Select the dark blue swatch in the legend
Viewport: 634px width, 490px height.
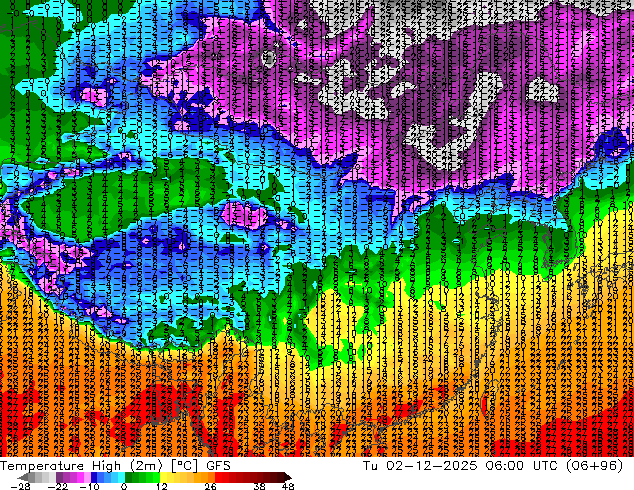[94, 477]
